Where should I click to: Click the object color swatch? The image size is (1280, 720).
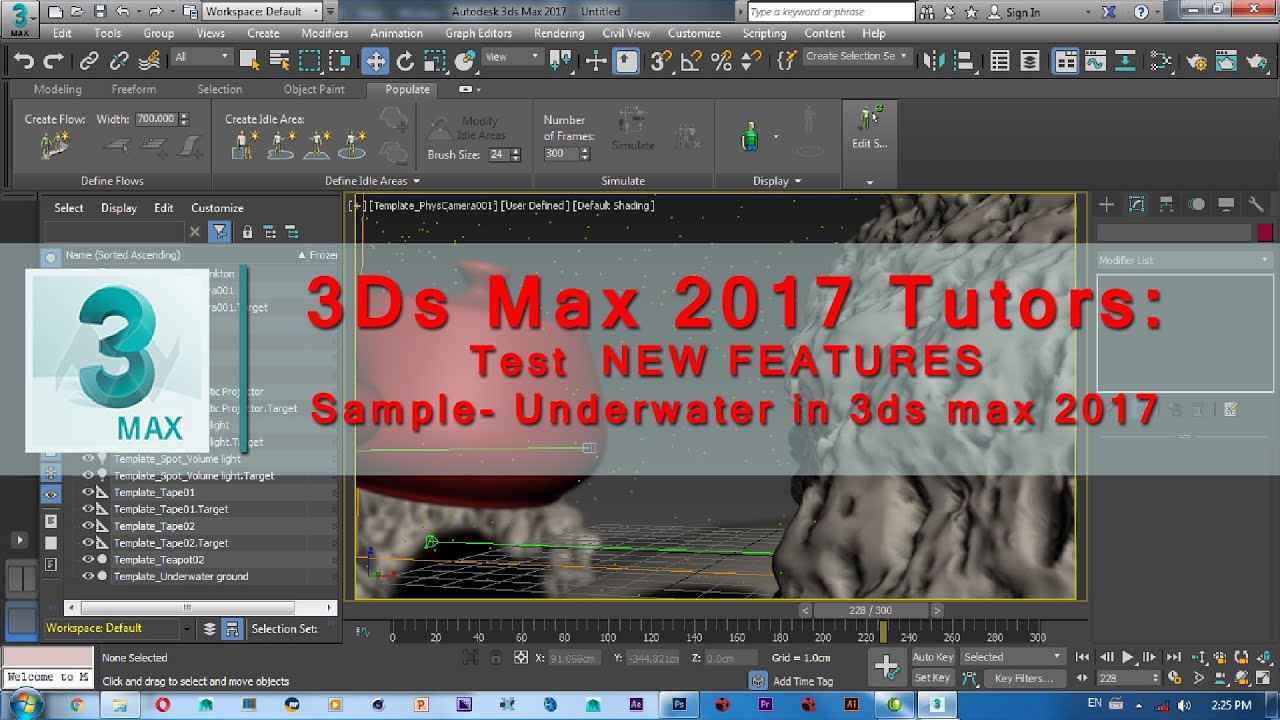click(x=1265, y=232)
